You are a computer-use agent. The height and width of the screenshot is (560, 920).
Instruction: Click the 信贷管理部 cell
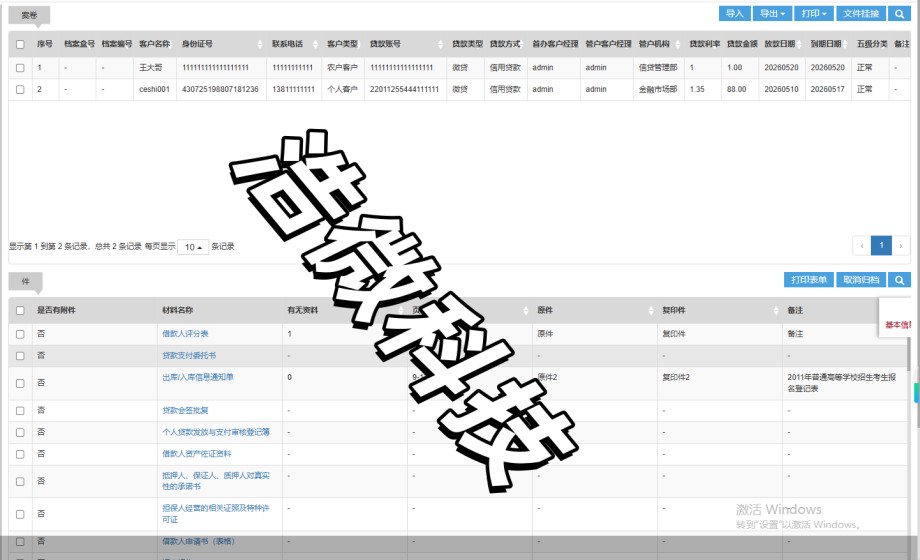point(658,68)
